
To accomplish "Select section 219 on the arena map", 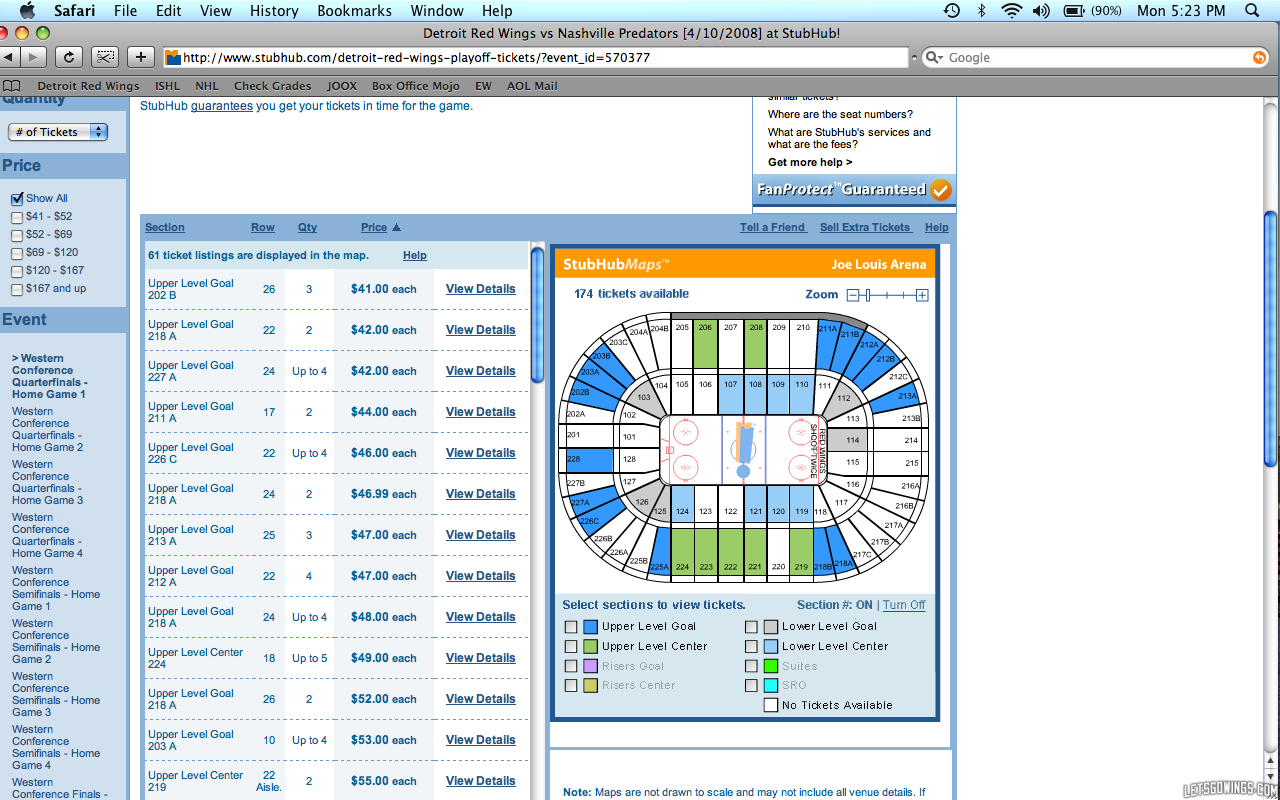I will (801, 551).
